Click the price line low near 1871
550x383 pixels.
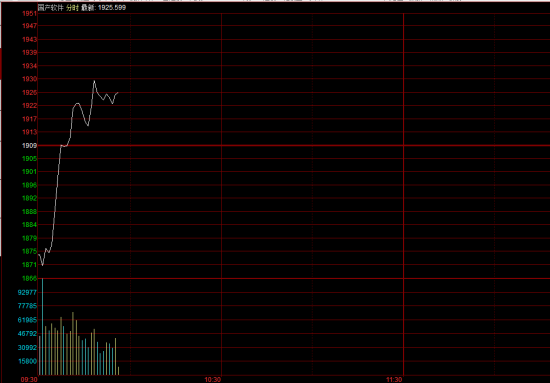[42, 265]
